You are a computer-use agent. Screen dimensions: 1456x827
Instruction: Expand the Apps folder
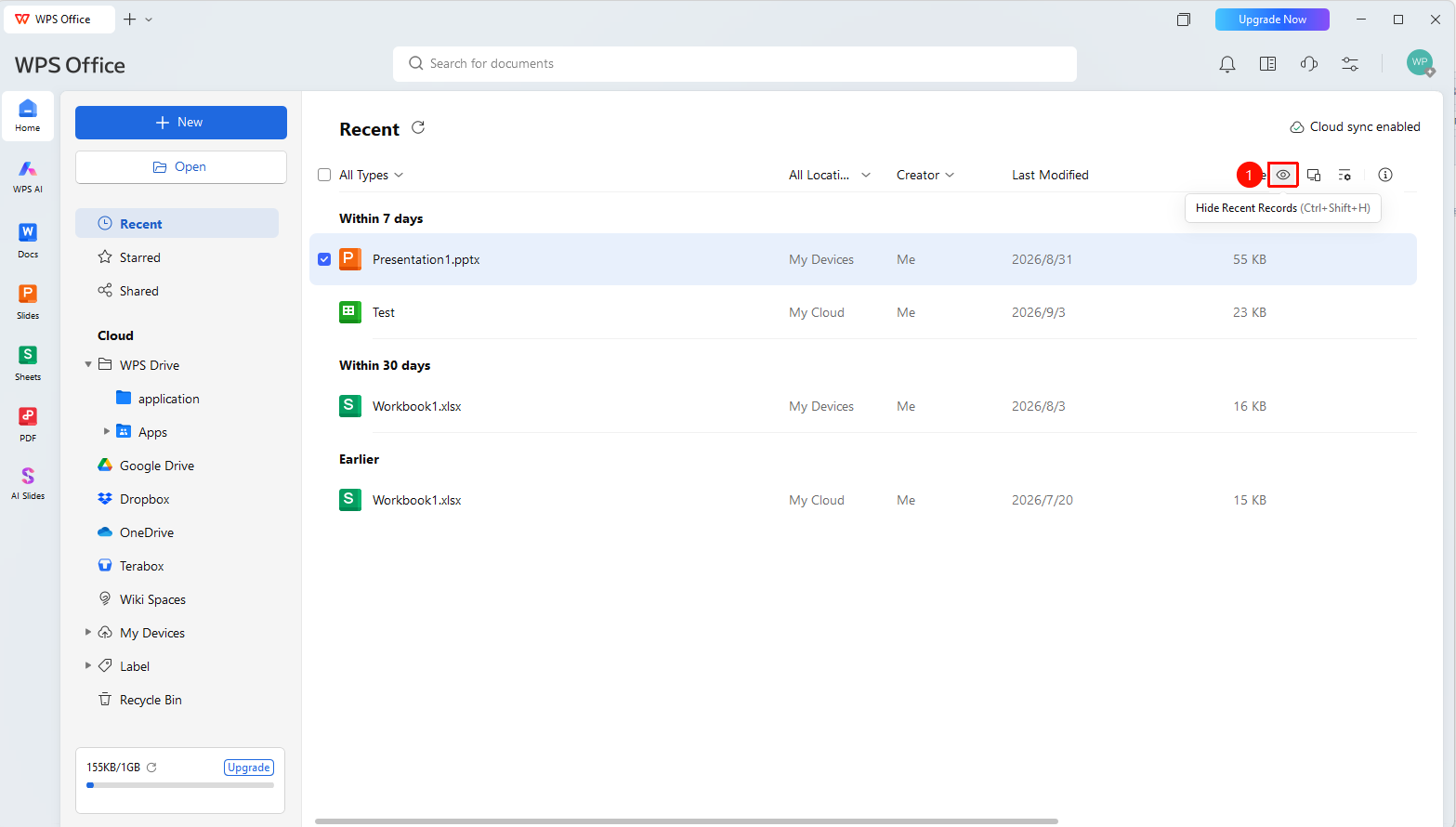pos(107,432)
